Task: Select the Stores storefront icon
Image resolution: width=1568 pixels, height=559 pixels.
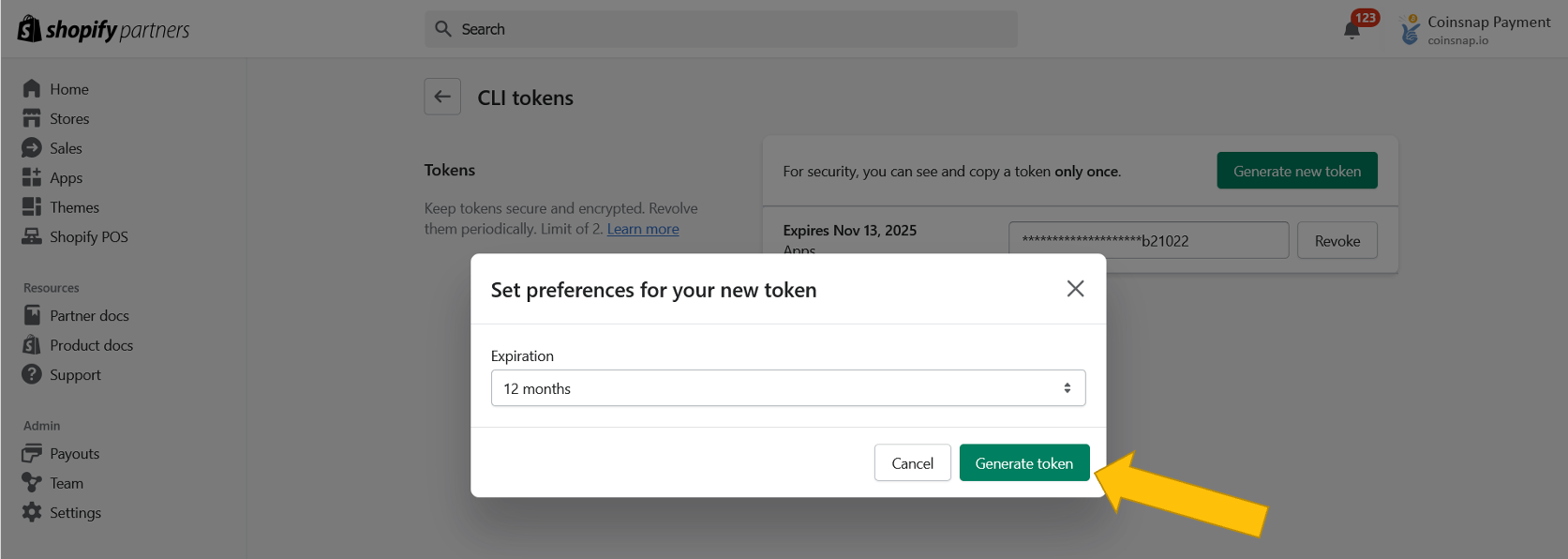Action: pos(32,118)
